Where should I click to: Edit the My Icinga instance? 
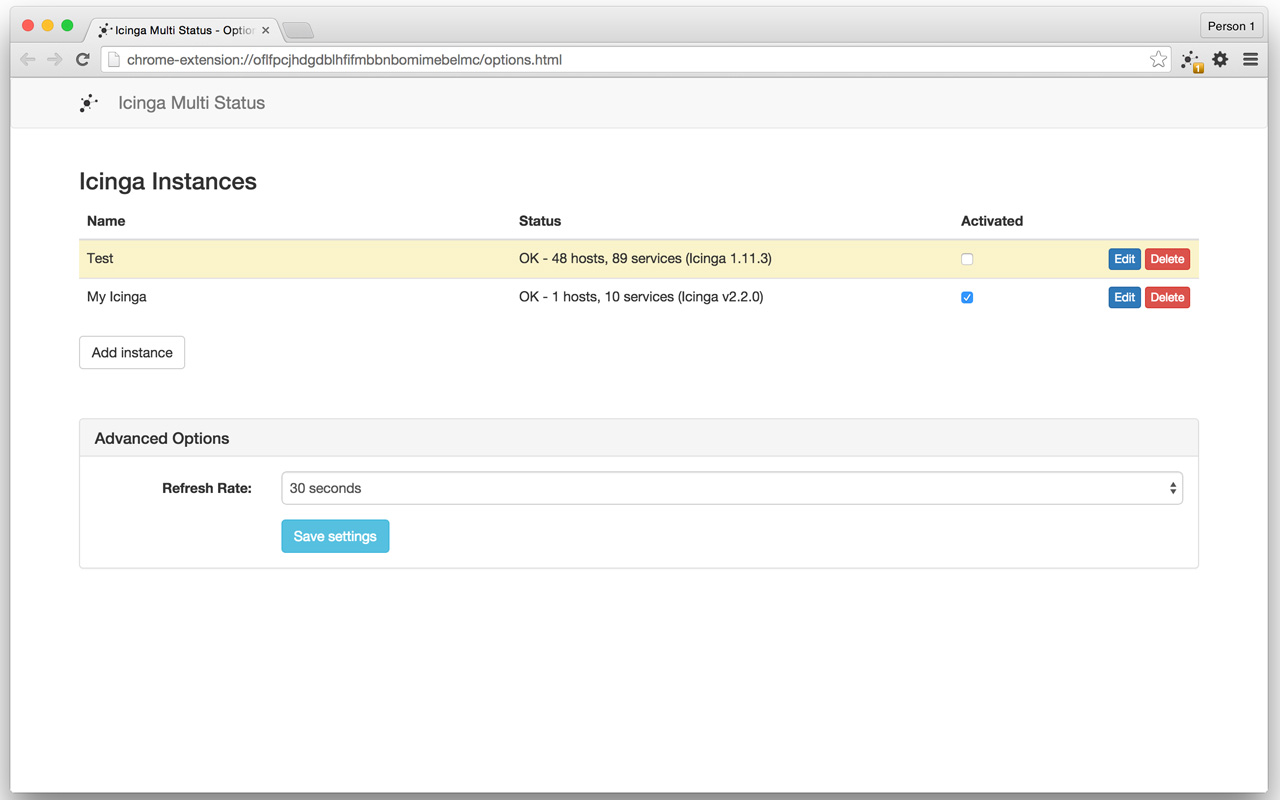click(x=1124, y=296)
